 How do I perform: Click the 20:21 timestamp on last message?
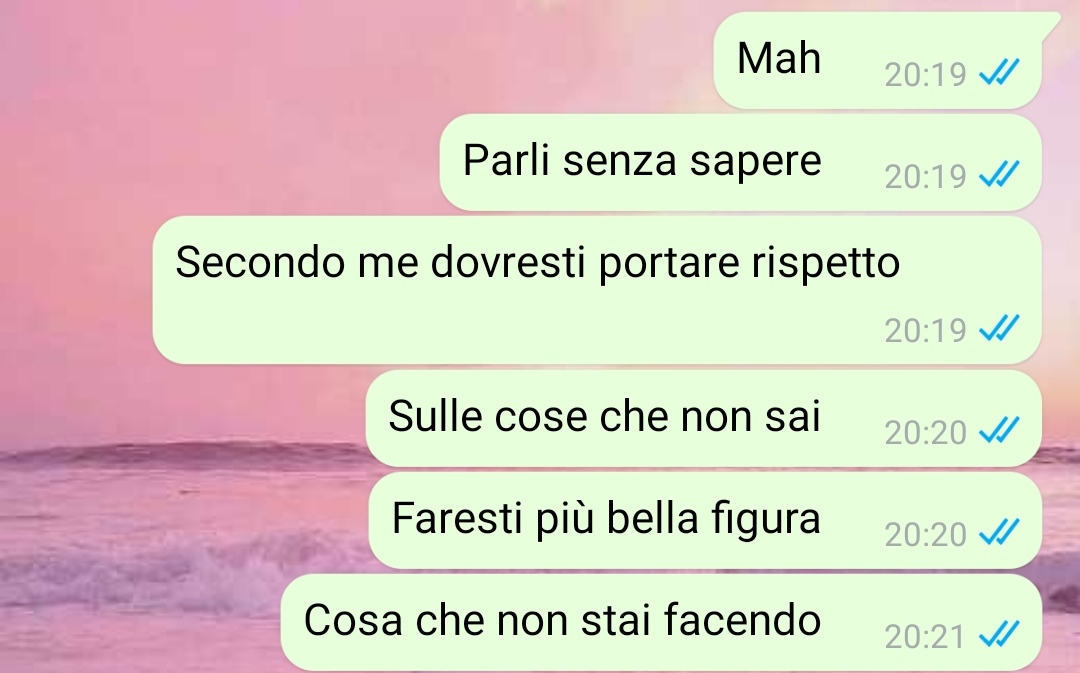point(925,636)
